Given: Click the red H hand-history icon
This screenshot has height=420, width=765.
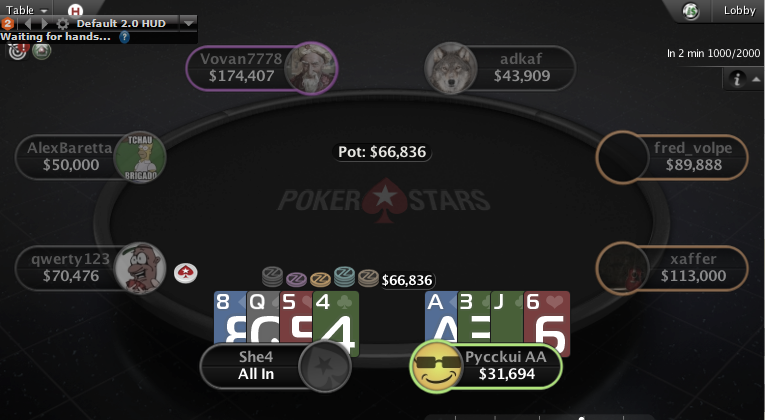Looking at the screenshot, I should coord(75,10).
